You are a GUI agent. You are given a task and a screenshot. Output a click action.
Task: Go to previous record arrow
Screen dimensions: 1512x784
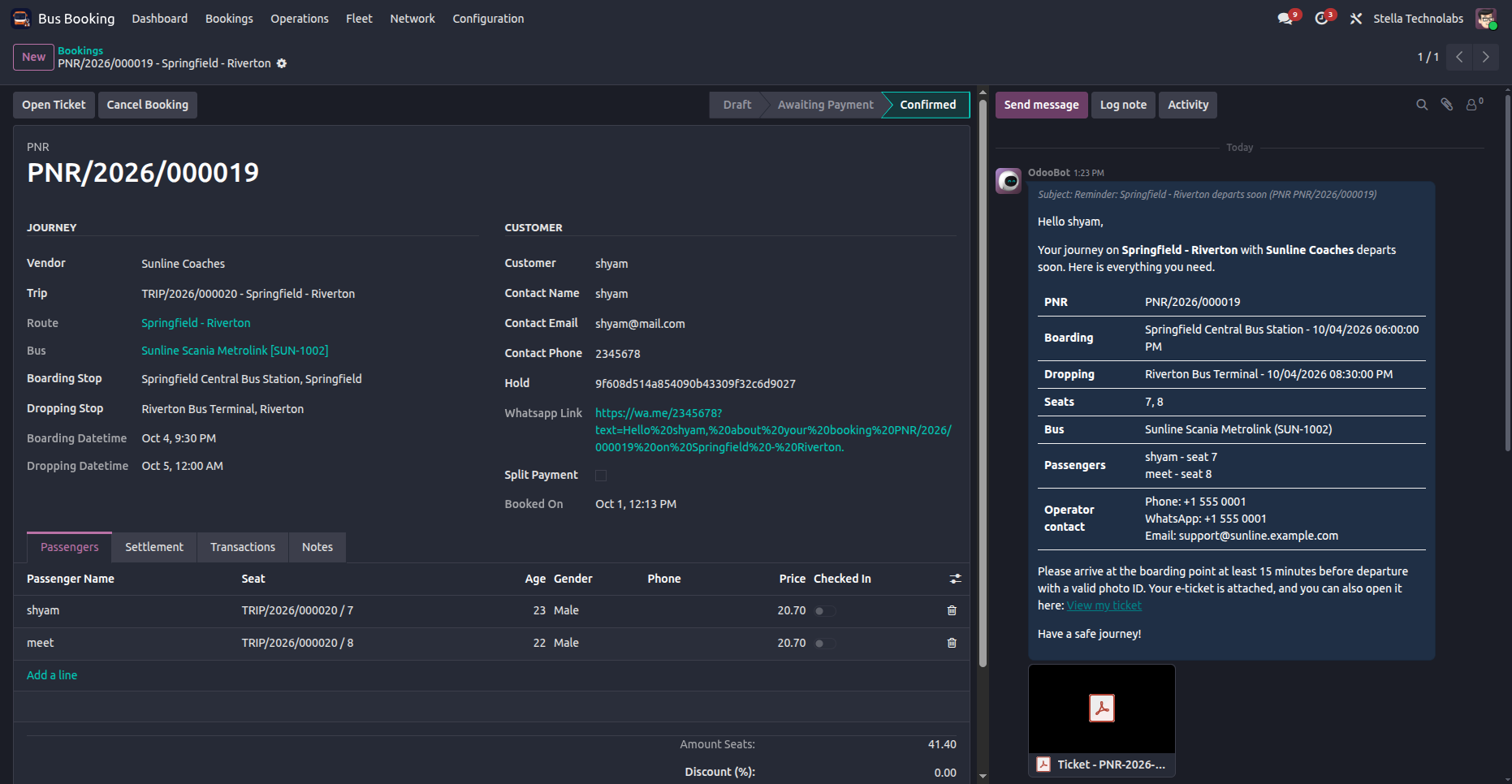1459,57
